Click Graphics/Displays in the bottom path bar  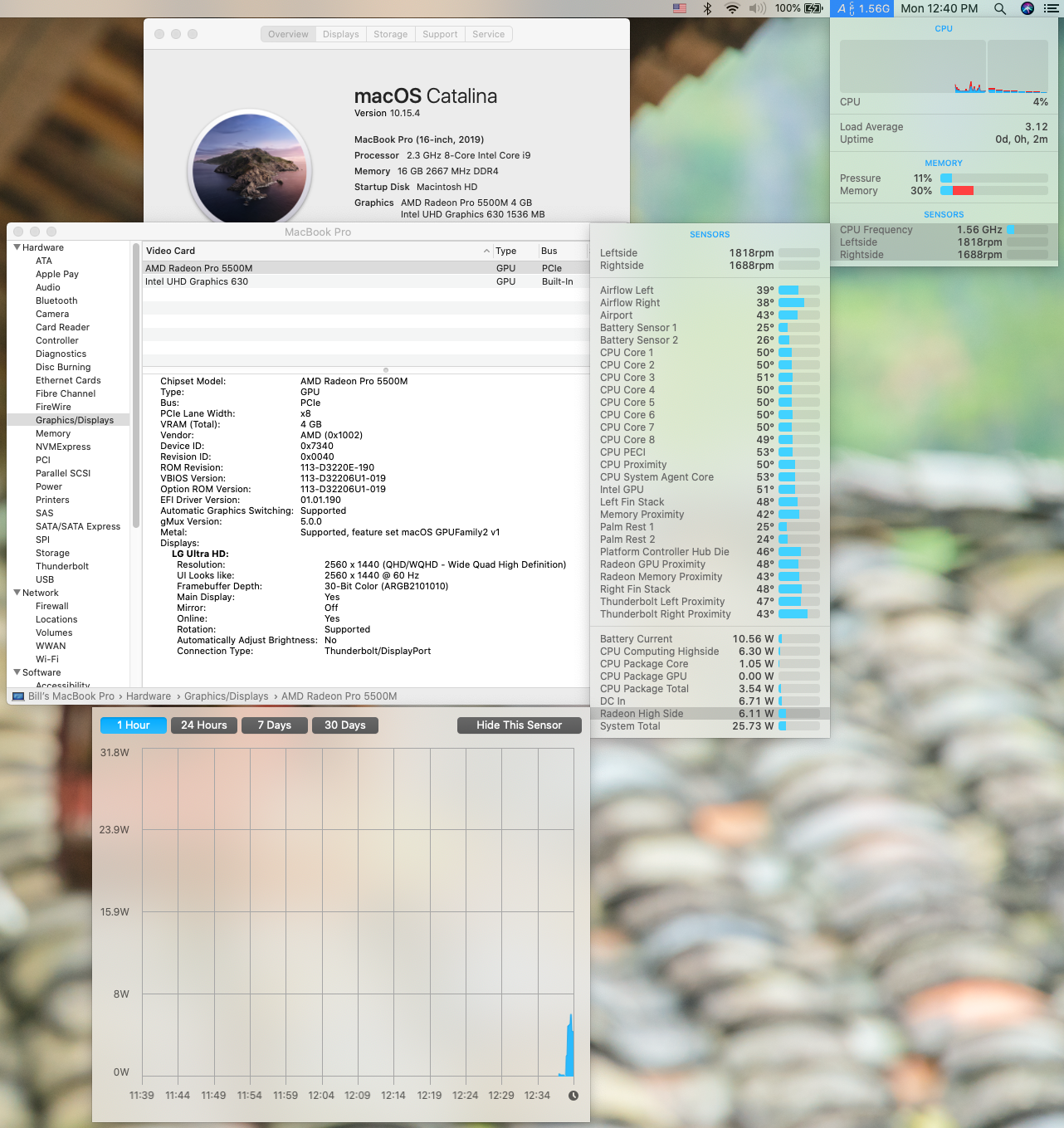227,696
